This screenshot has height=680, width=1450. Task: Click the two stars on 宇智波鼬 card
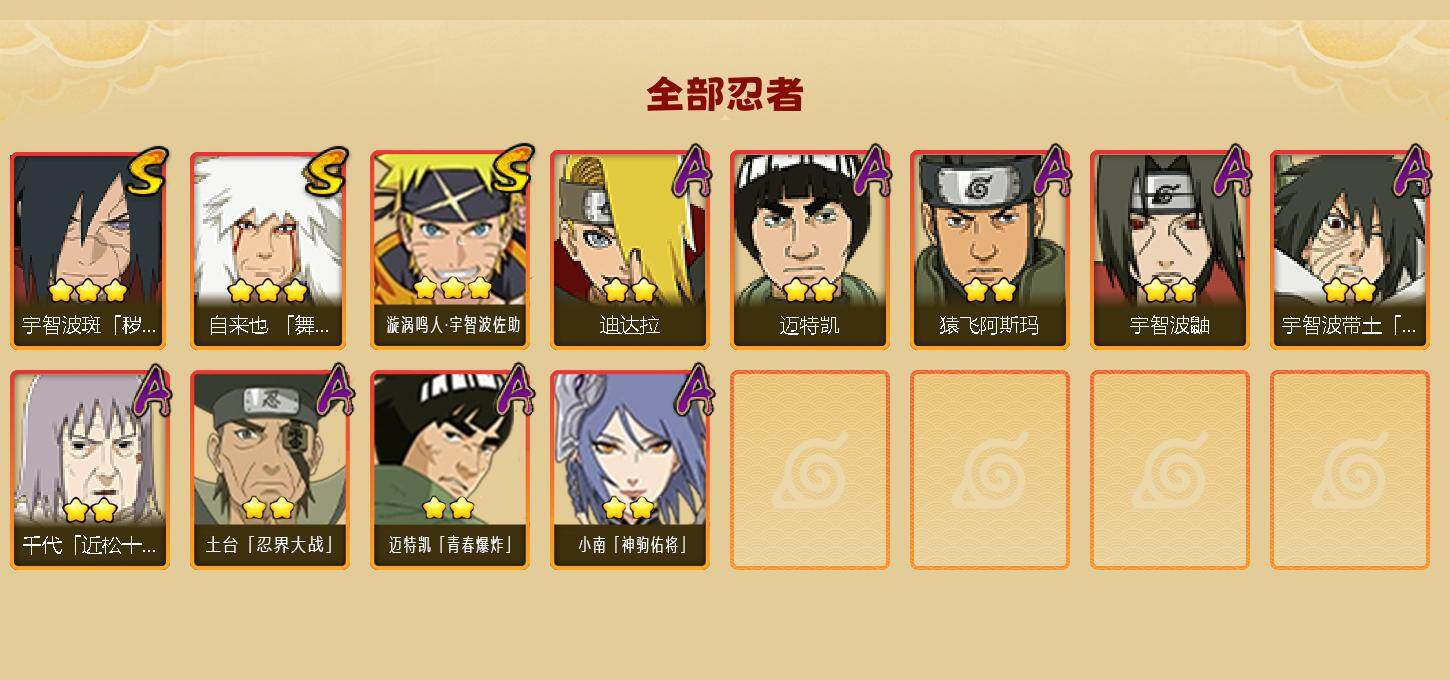tap(1170, 290)
